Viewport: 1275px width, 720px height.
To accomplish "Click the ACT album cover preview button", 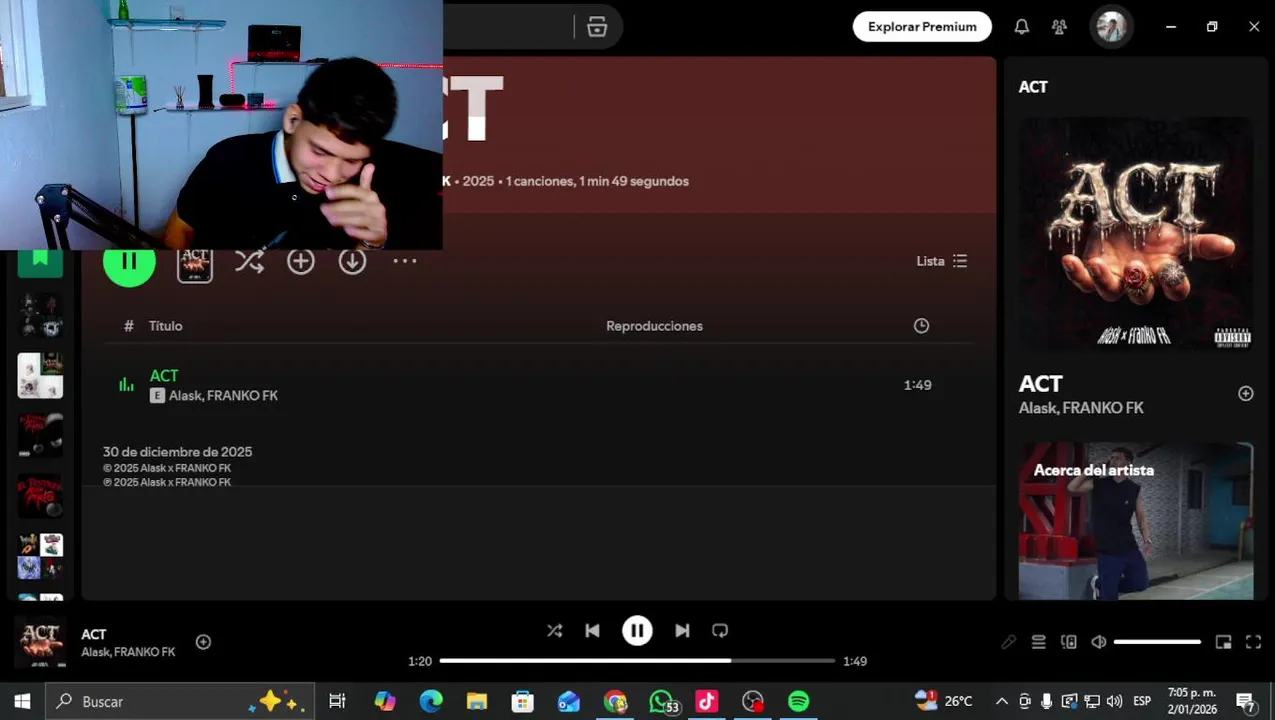I will coord(195,263).
